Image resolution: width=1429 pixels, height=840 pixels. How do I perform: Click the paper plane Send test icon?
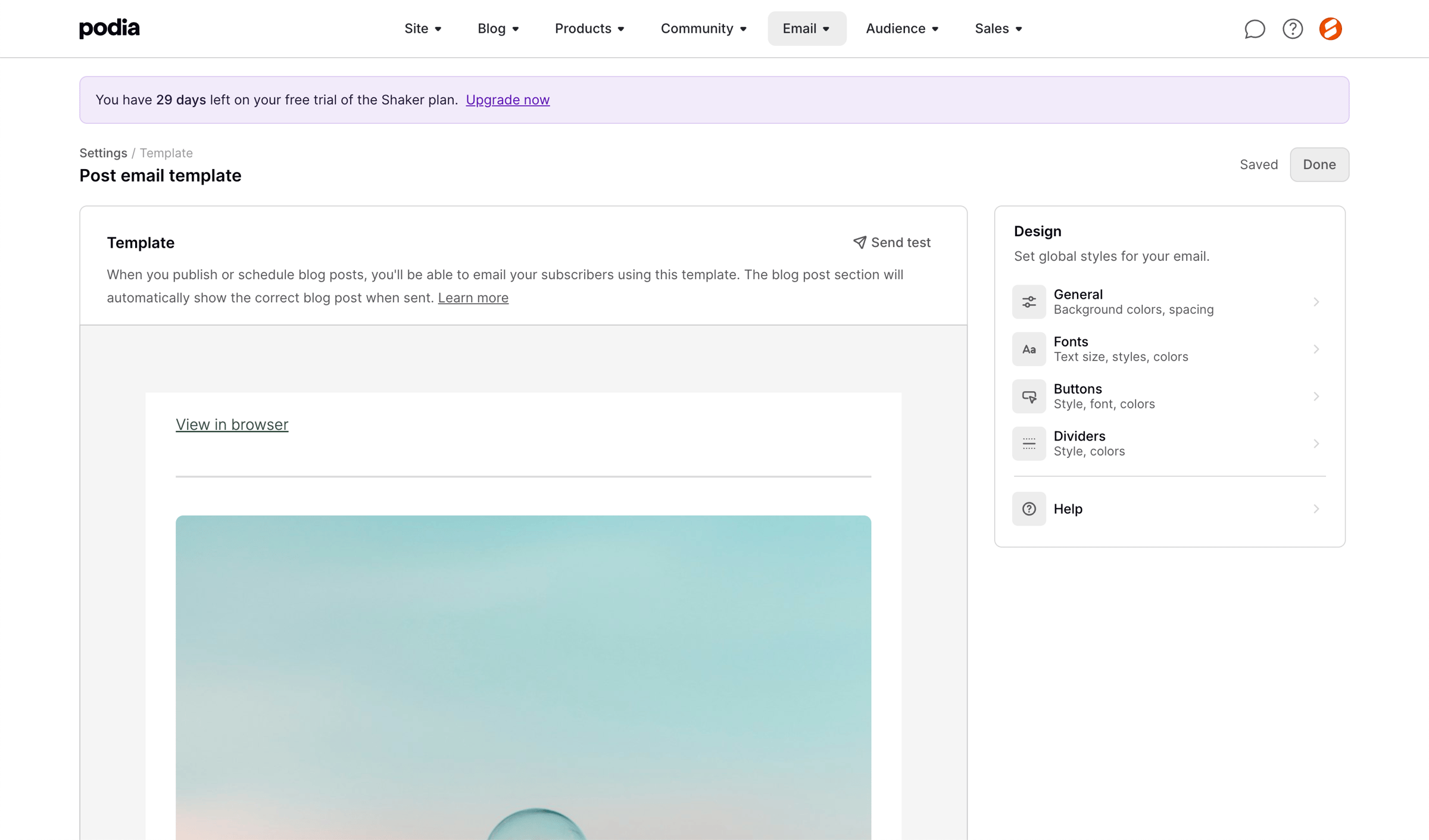[860, 242]
